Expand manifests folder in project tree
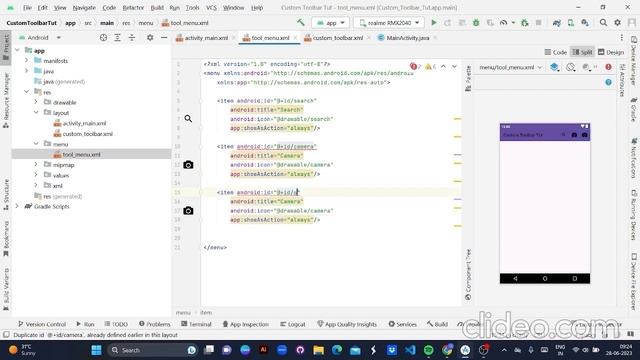Viewport: 640px width, 360px height. pos(27,60)
